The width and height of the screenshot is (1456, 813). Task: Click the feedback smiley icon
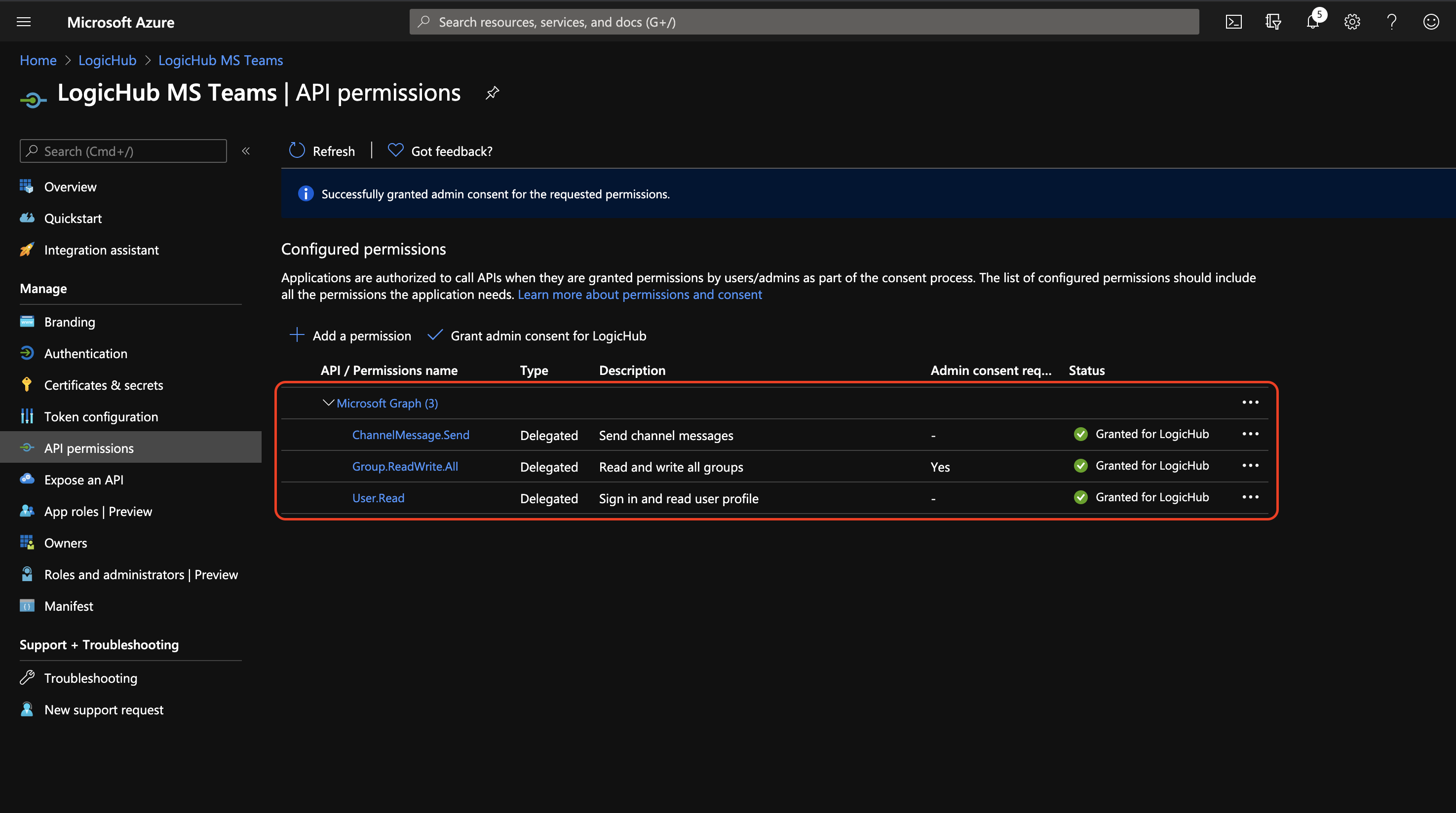(1430, 22)
